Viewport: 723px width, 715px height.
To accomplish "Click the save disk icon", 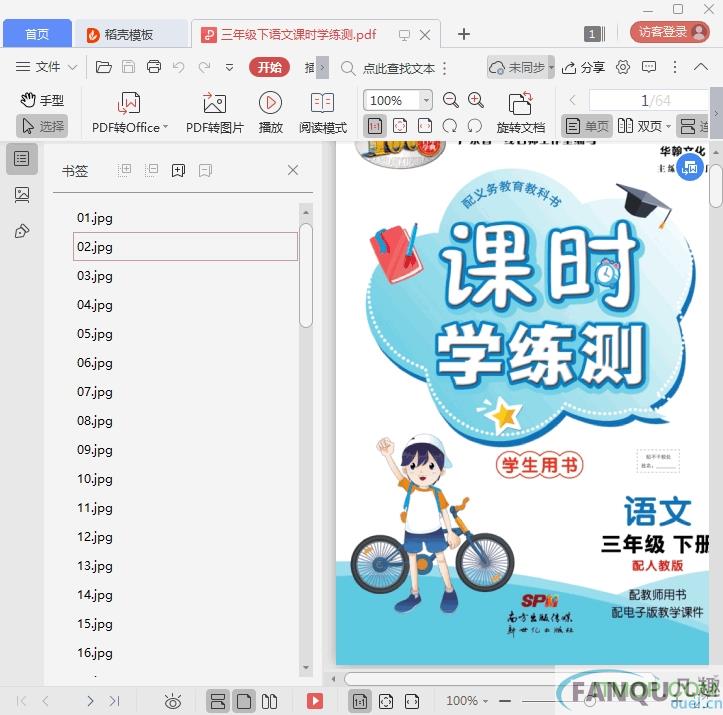I will (128, 67).
